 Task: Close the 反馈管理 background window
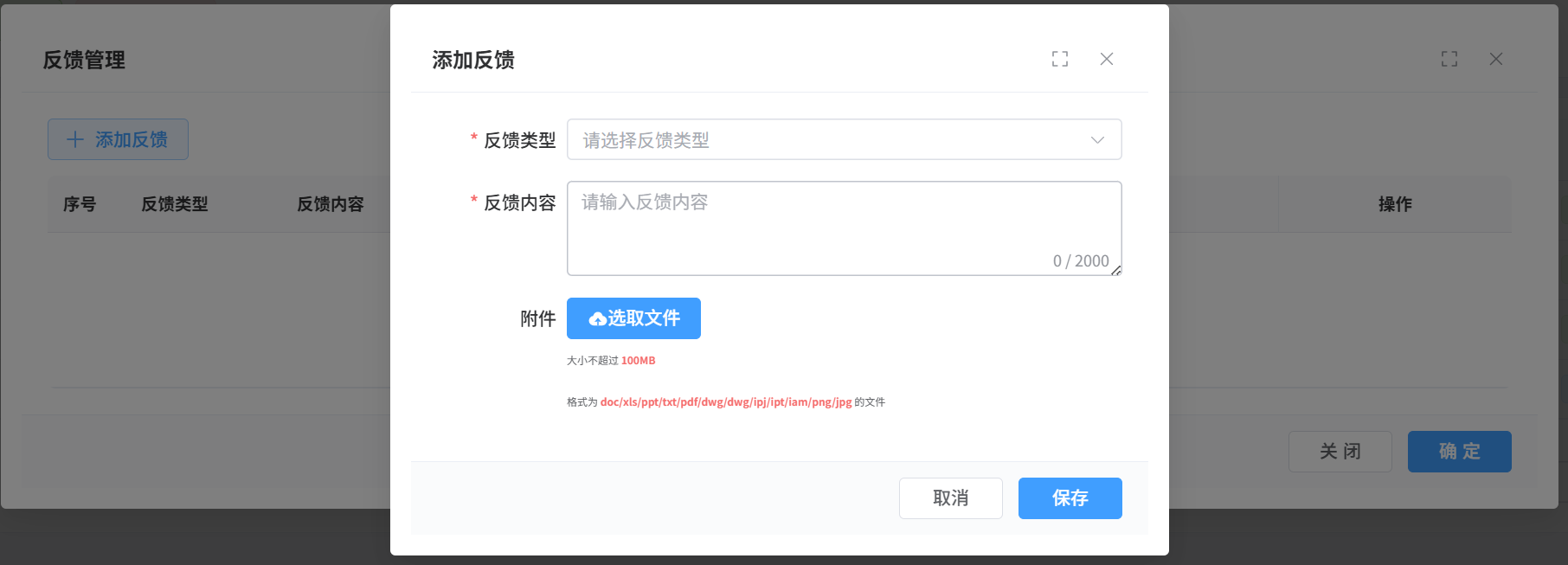[1496, 59]
